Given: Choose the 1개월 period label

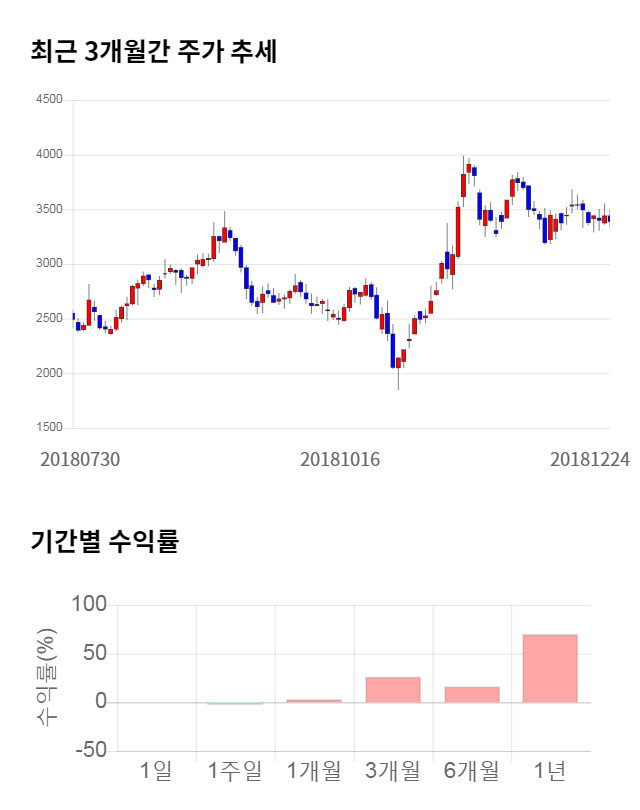Looking at the screenshot, I should click(x=314, y=771).
